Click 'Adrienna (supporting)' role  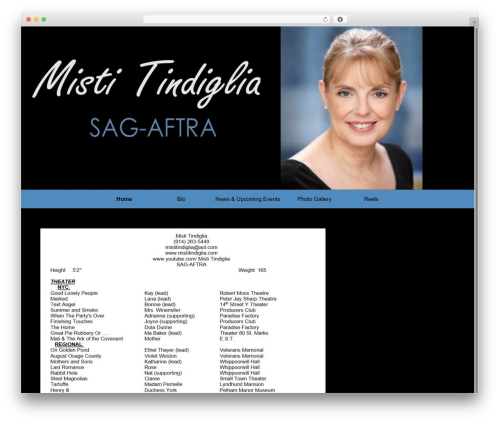click(x=169, y=316)
